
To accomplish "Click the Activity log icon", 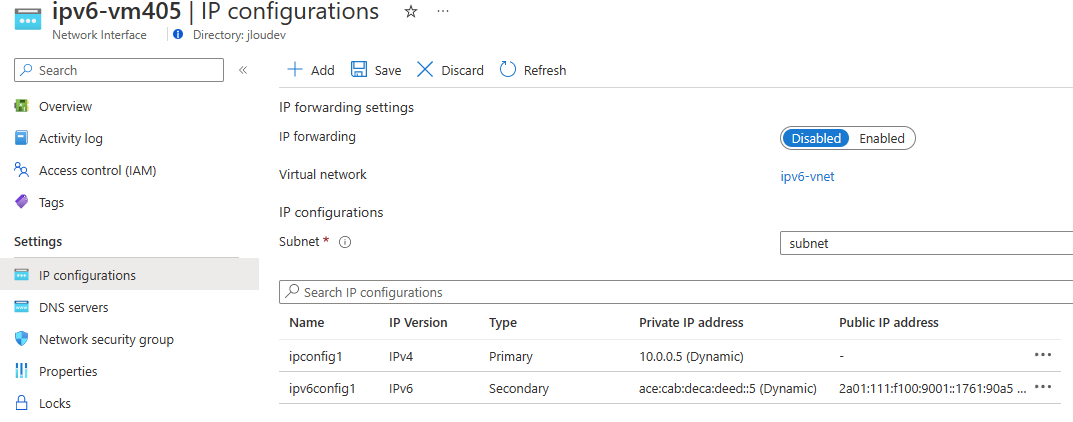I will click(x=22, y=138).
